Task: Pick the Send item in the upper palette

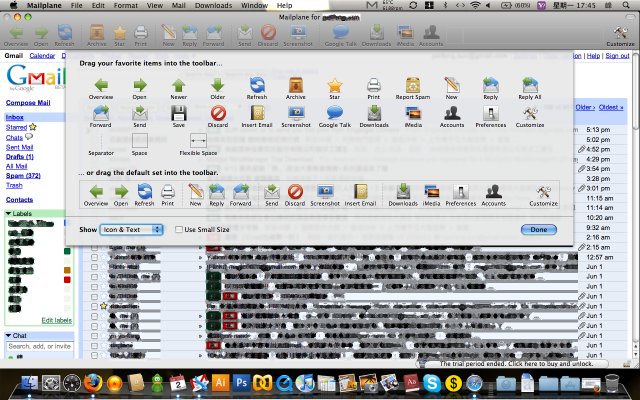Action: point(140,116)
